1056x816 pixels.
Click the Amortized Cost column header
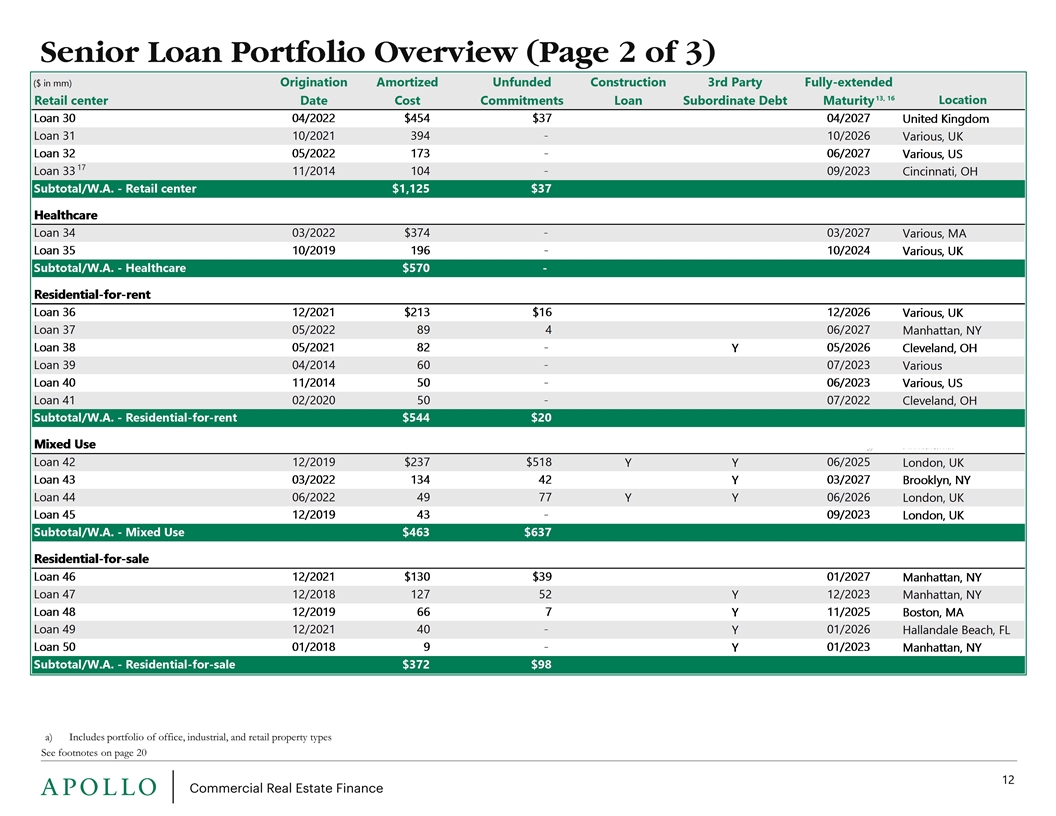coord(406,91)
